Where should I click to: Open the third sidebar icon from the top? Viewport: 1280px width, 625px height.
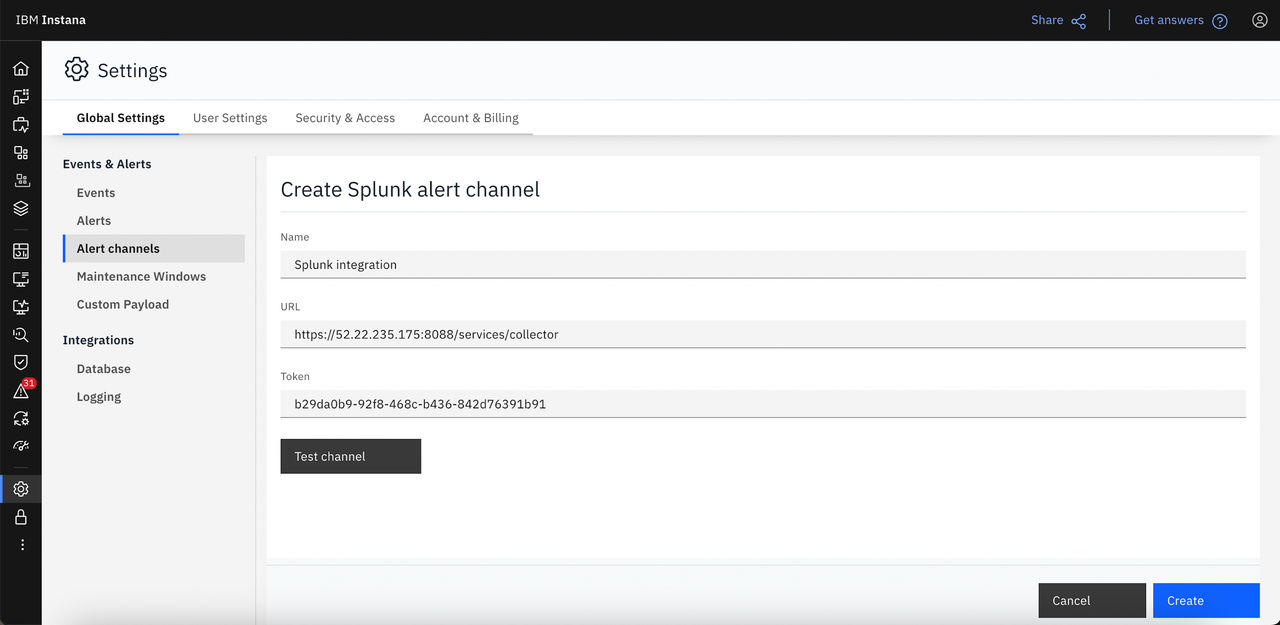coord(21,125)
